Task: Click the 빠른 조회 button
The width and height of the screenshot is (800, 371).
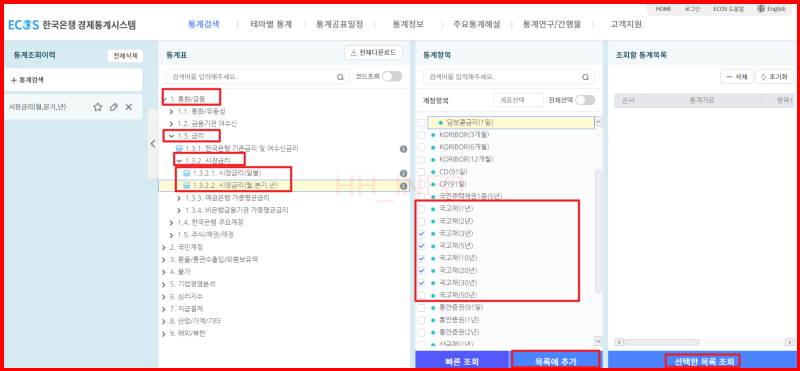Action: (461, 362)
